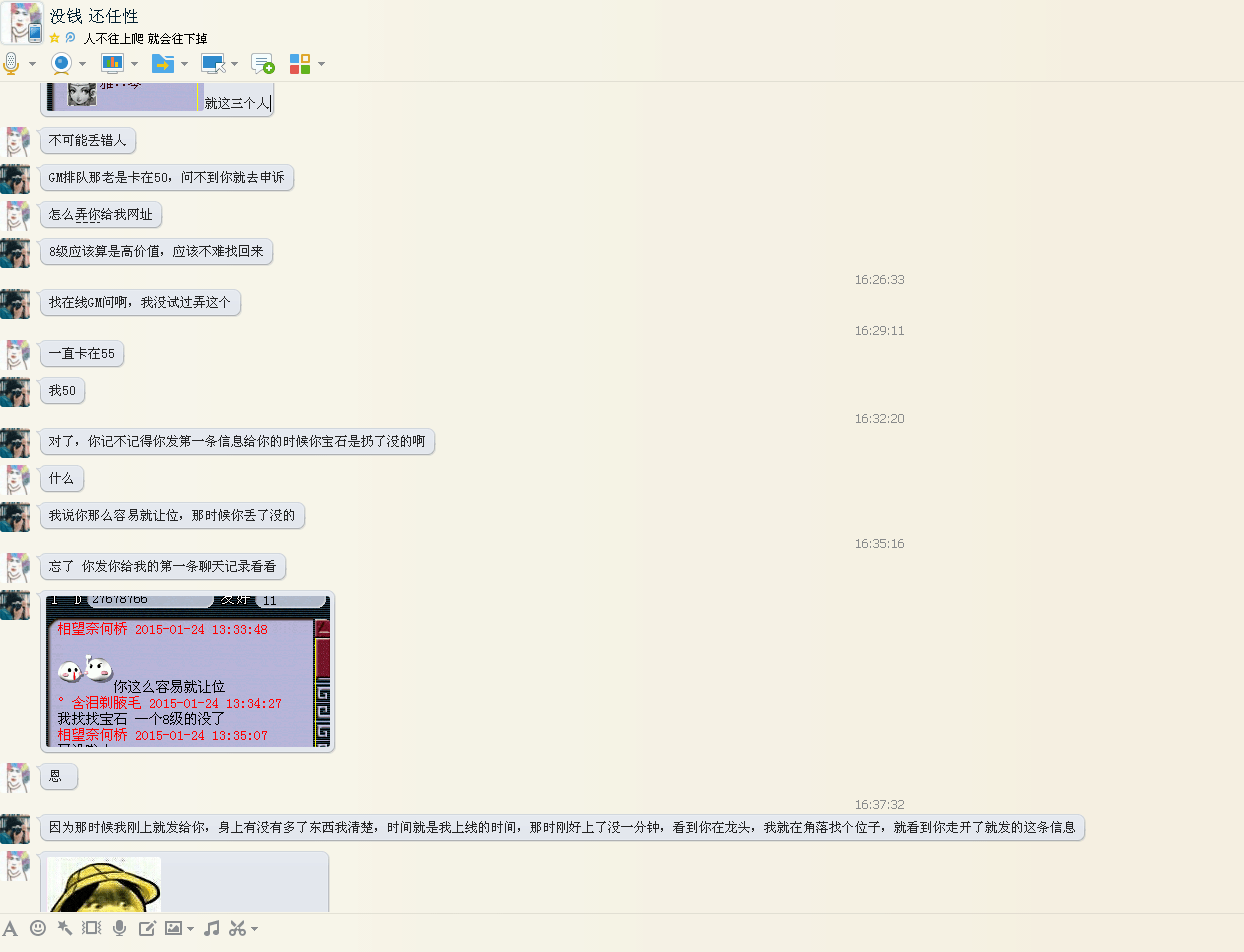
Task: Click the message starting with 我说你那么容易就让位
Action: (x=172, y=516)
